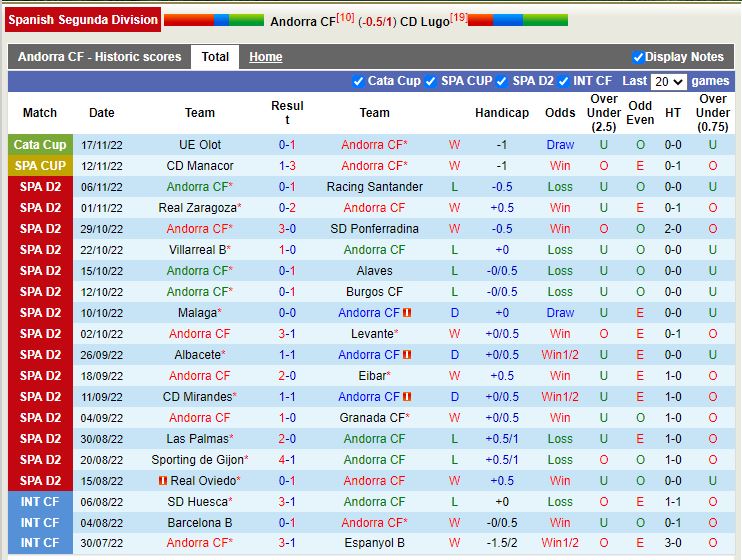Open the Cata Cup match row label
The width and height of the screenshot is (742, 560).
pos(40,145)
